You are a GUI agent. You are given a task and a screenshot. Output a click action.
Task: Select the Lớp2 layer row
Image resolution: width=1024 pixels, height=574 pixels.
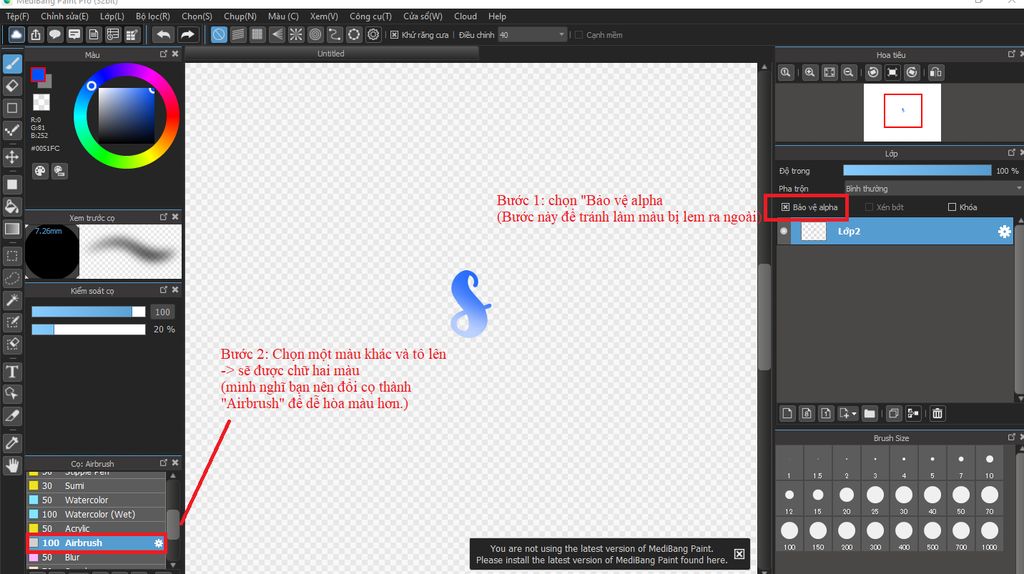901,231
